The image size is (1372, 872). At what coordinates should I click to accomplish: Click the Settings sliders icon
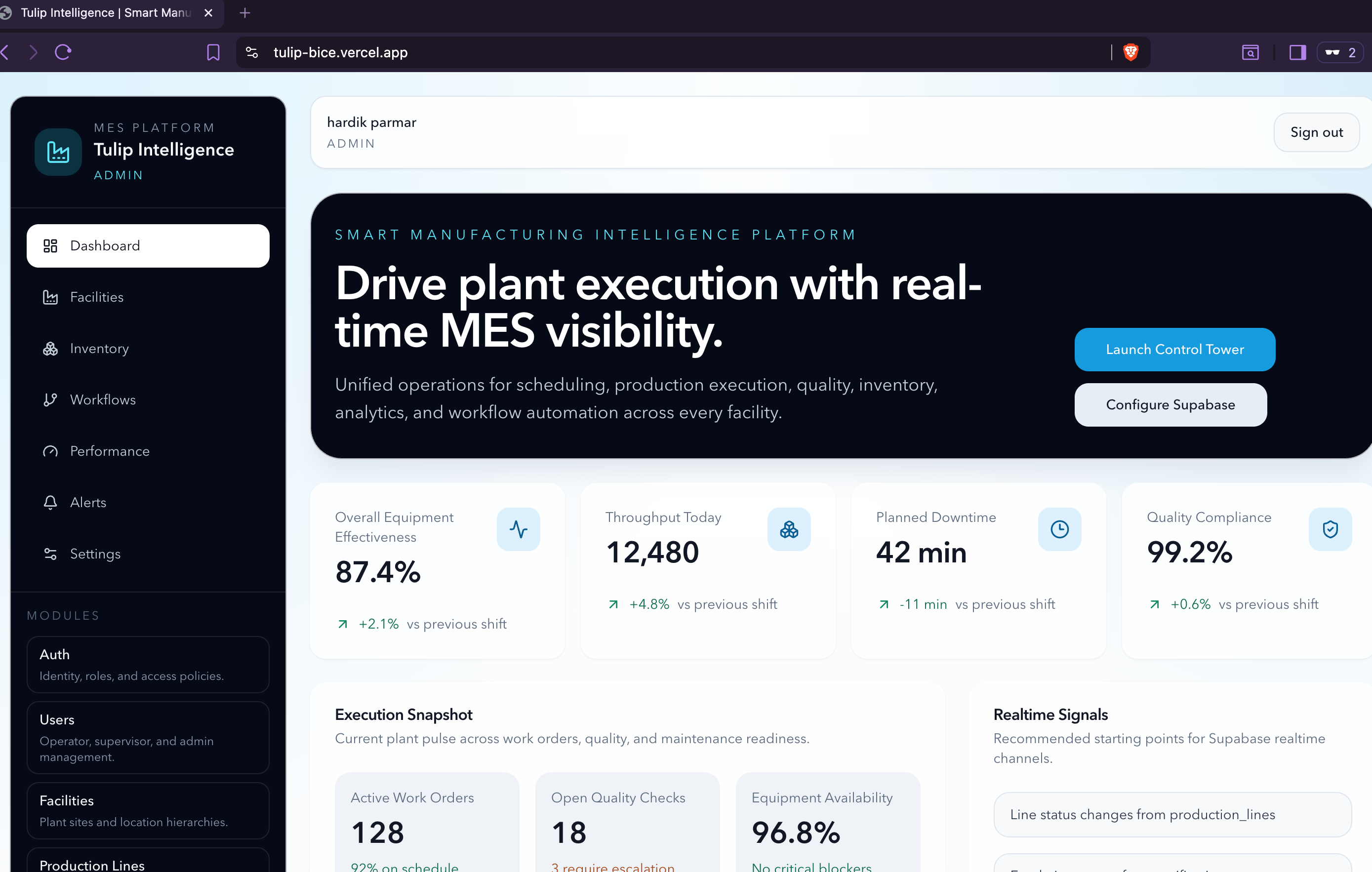(51, 553)
